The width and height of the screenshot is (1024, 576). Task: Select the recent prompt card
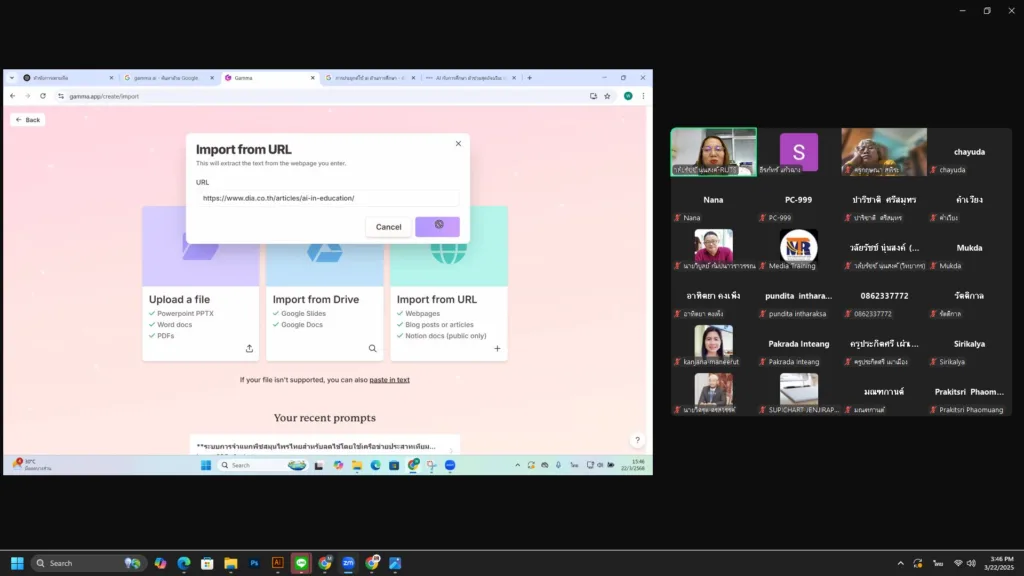325,446
